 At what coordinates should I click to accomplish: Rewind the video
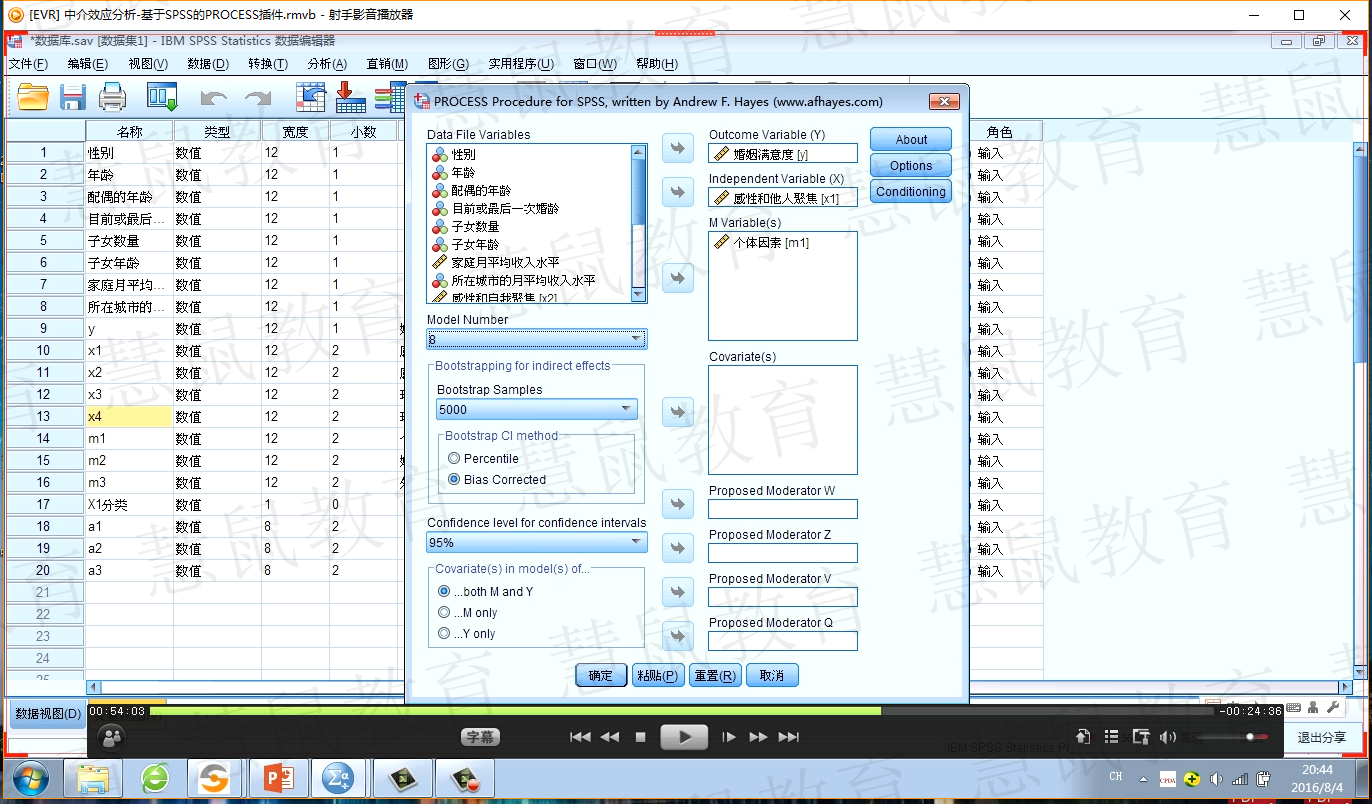point(610,737)
